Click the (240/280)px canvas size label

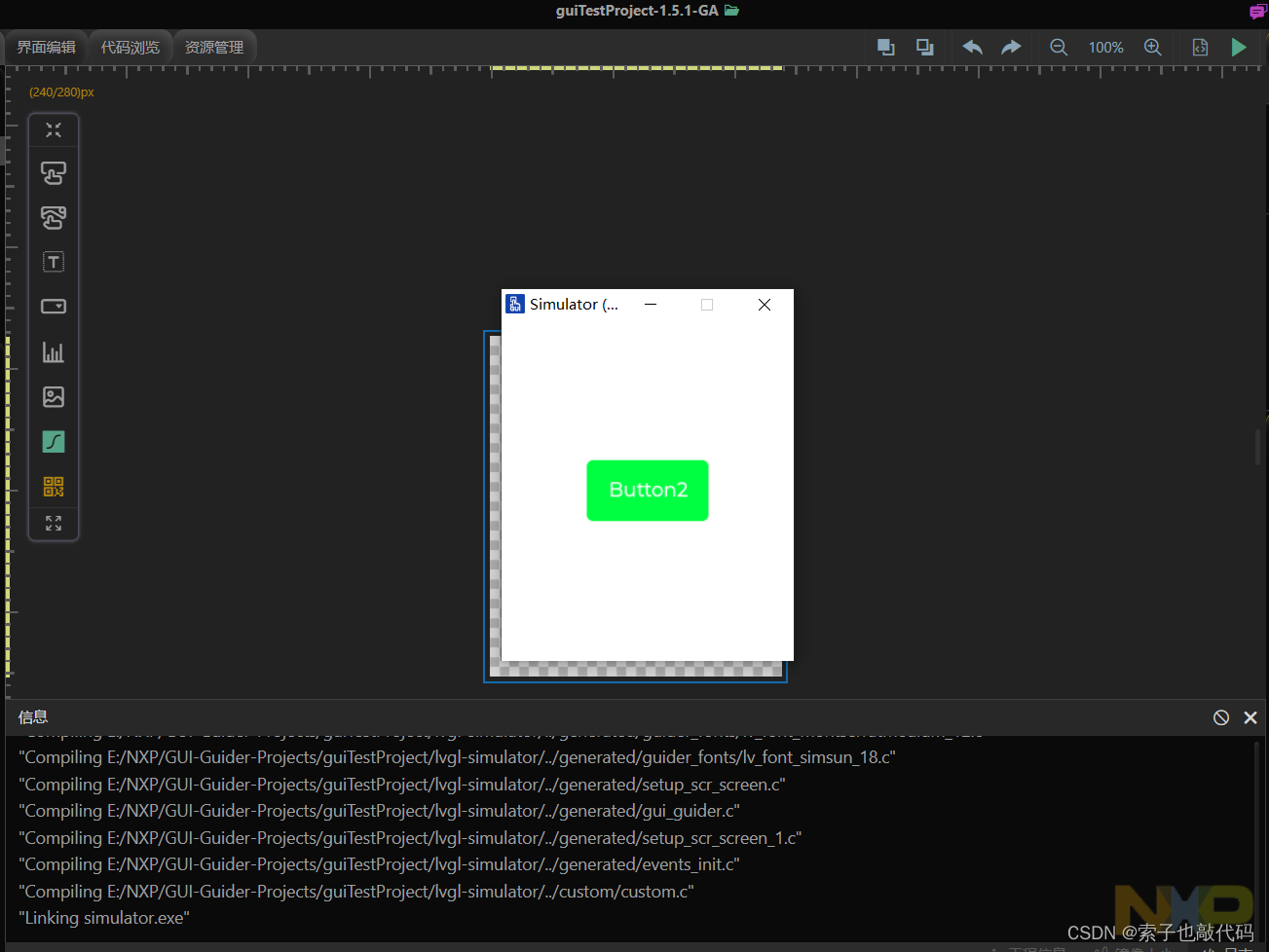61,92
